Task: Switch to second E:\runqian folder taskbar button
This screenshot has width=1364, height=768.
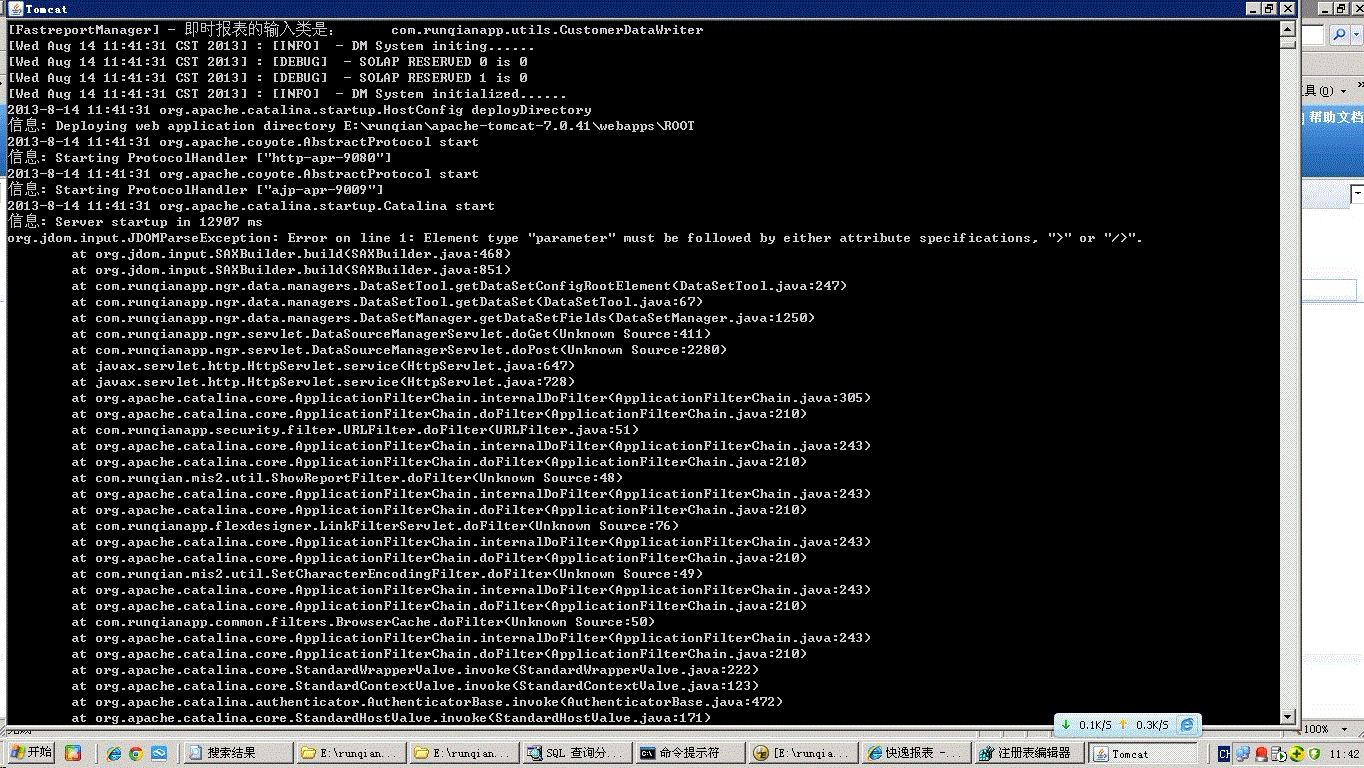Action: coord(465,753)
